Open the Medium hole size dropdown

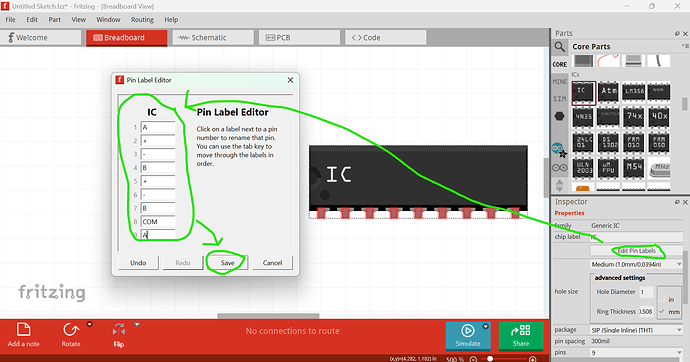pyautogui.click(x=636, y=264)
